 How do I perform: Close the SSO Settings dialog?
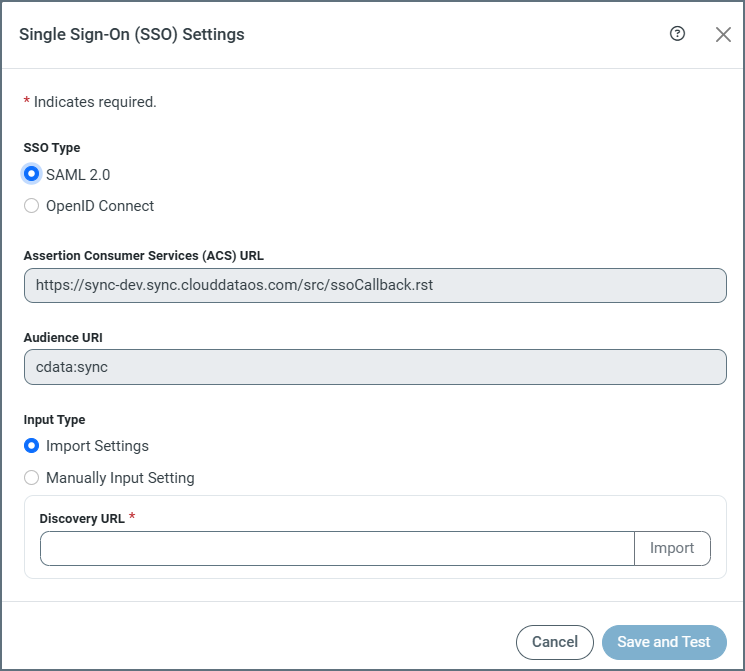[723, 34]
